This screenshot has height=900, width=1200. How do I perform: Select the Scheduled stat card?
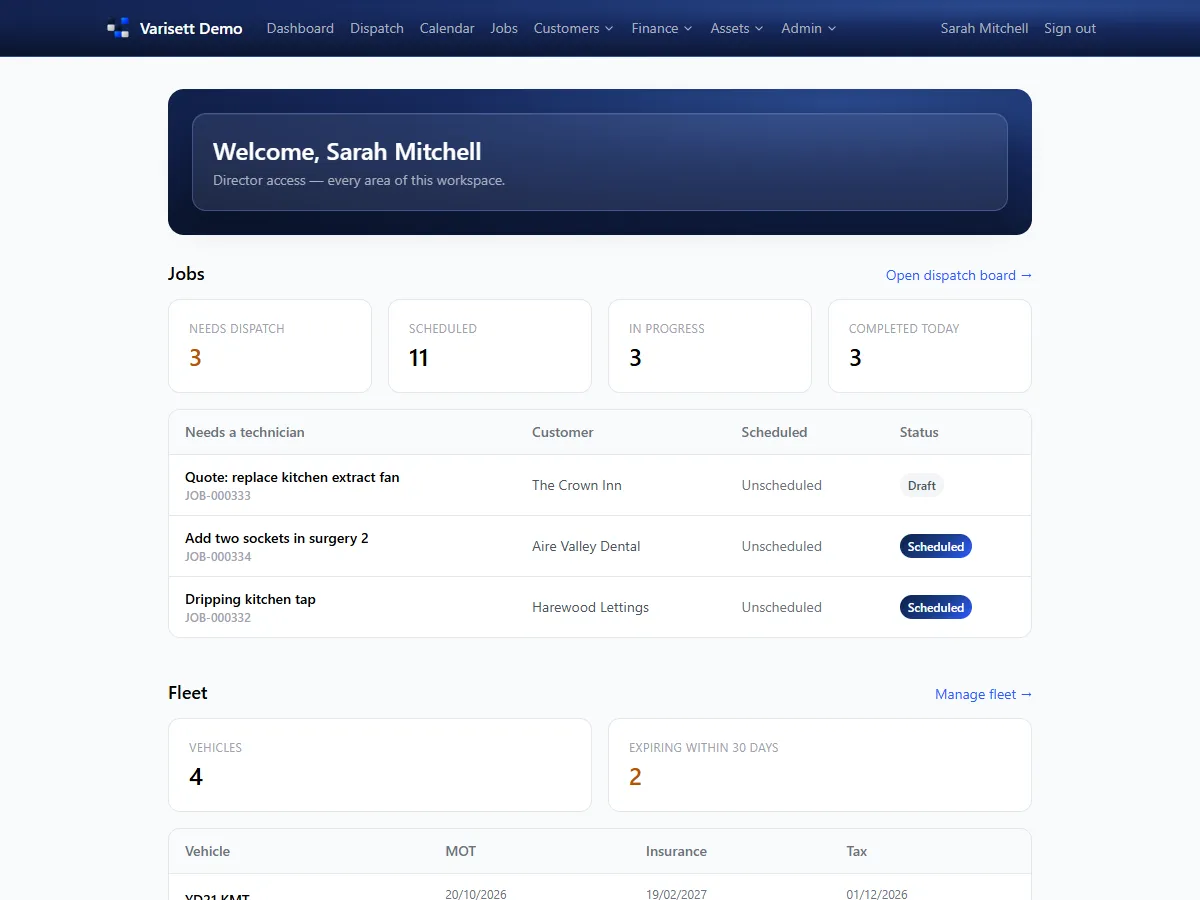coord(490,346)
